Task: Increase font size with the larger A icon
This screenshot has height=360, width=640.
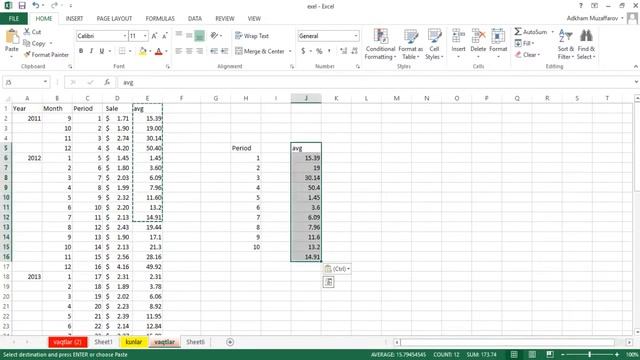Action: (x=154, y=36)
